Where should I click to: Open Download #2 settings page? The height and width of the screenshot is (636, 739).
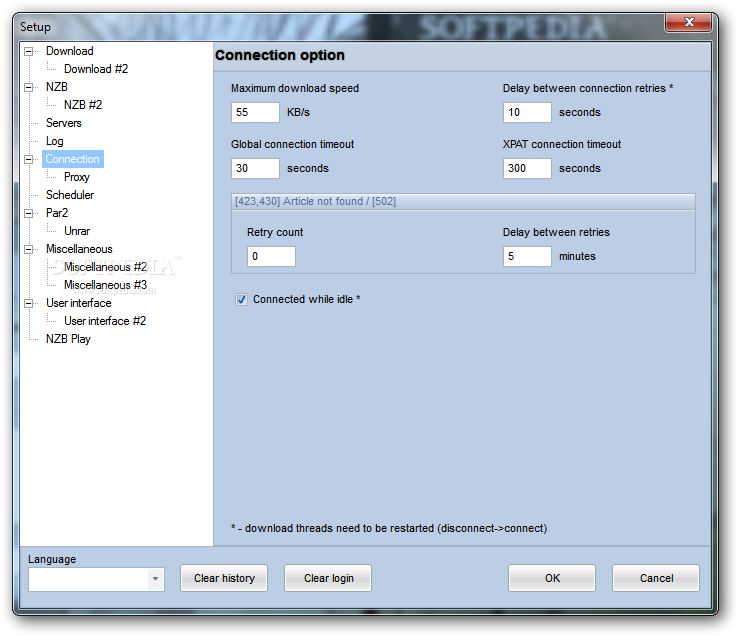(x=96, y=69)
